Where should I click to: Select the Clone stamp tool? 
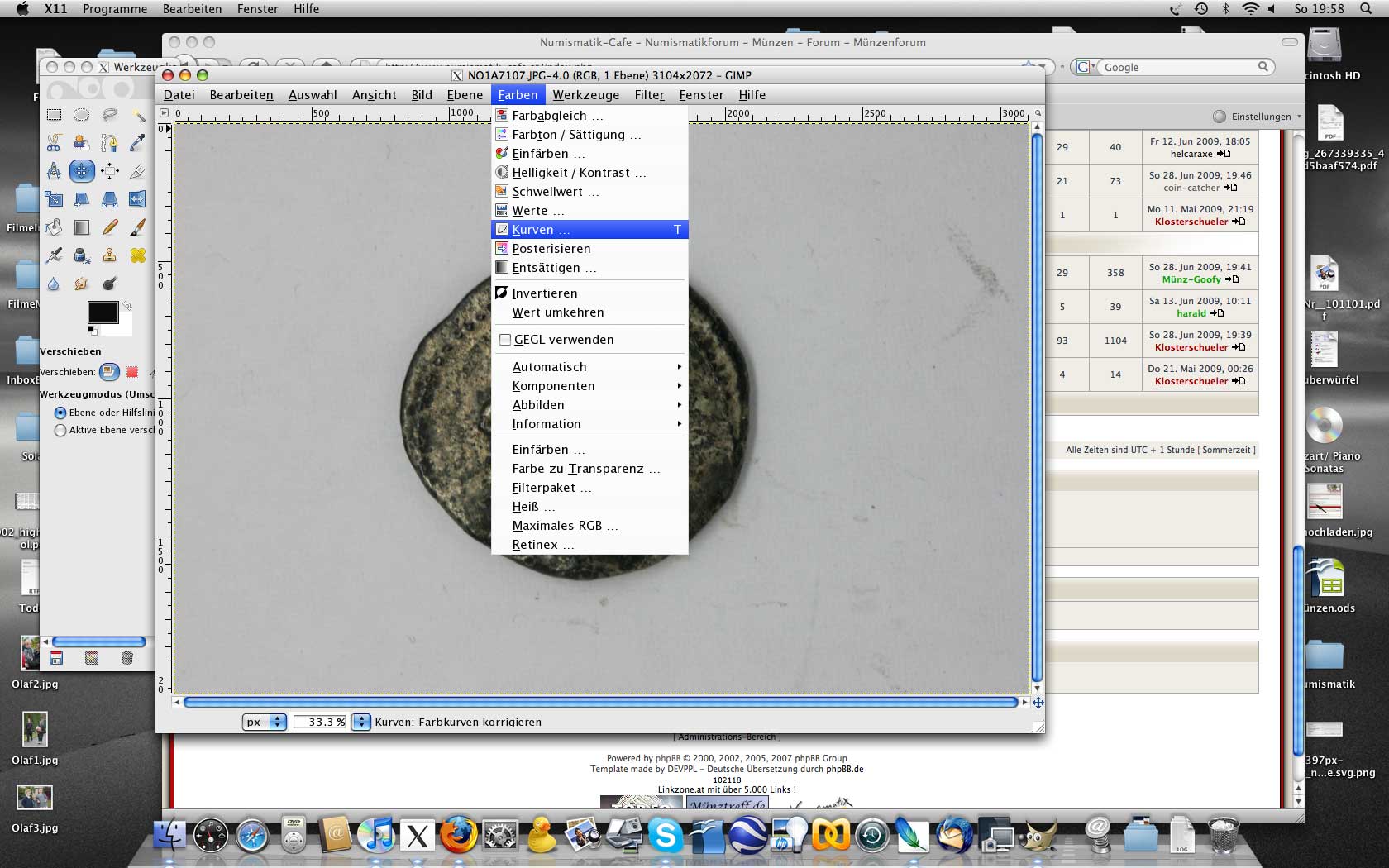[109, 255]
